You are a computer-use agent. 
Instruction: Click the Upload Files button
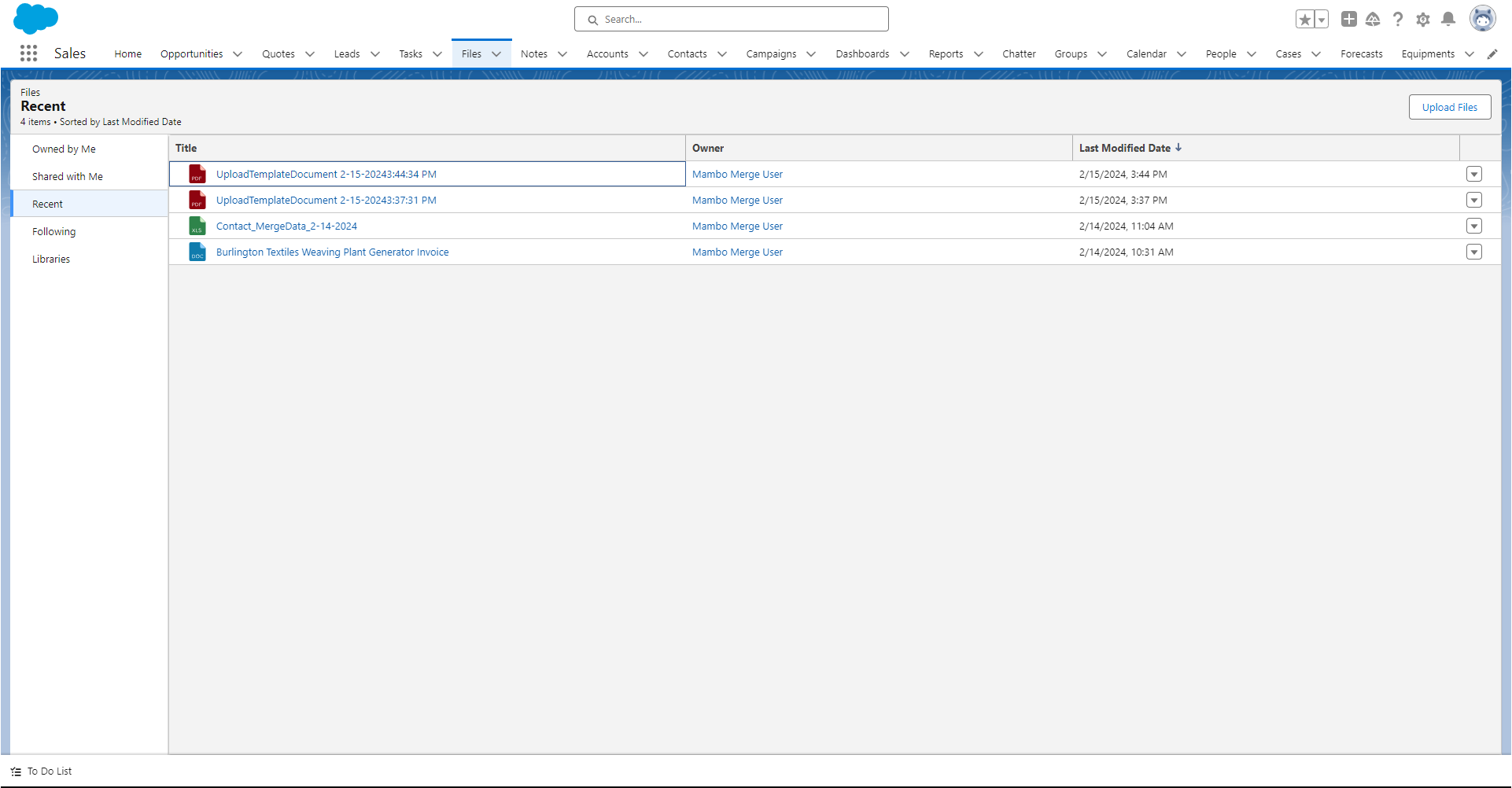coord(1449,107)
